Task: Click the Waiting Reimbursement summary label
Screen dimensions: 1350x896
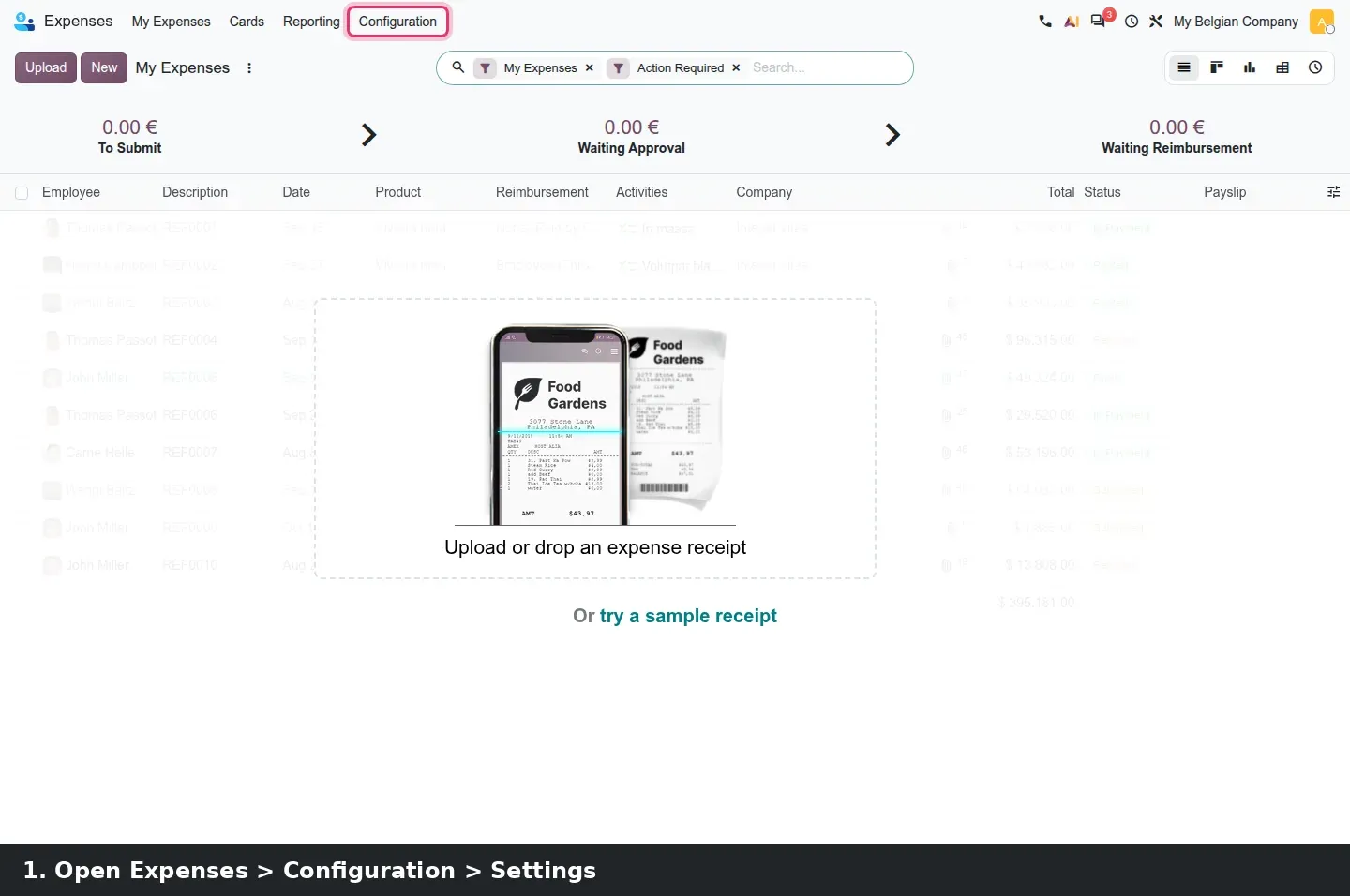Action: [1177, 148]
